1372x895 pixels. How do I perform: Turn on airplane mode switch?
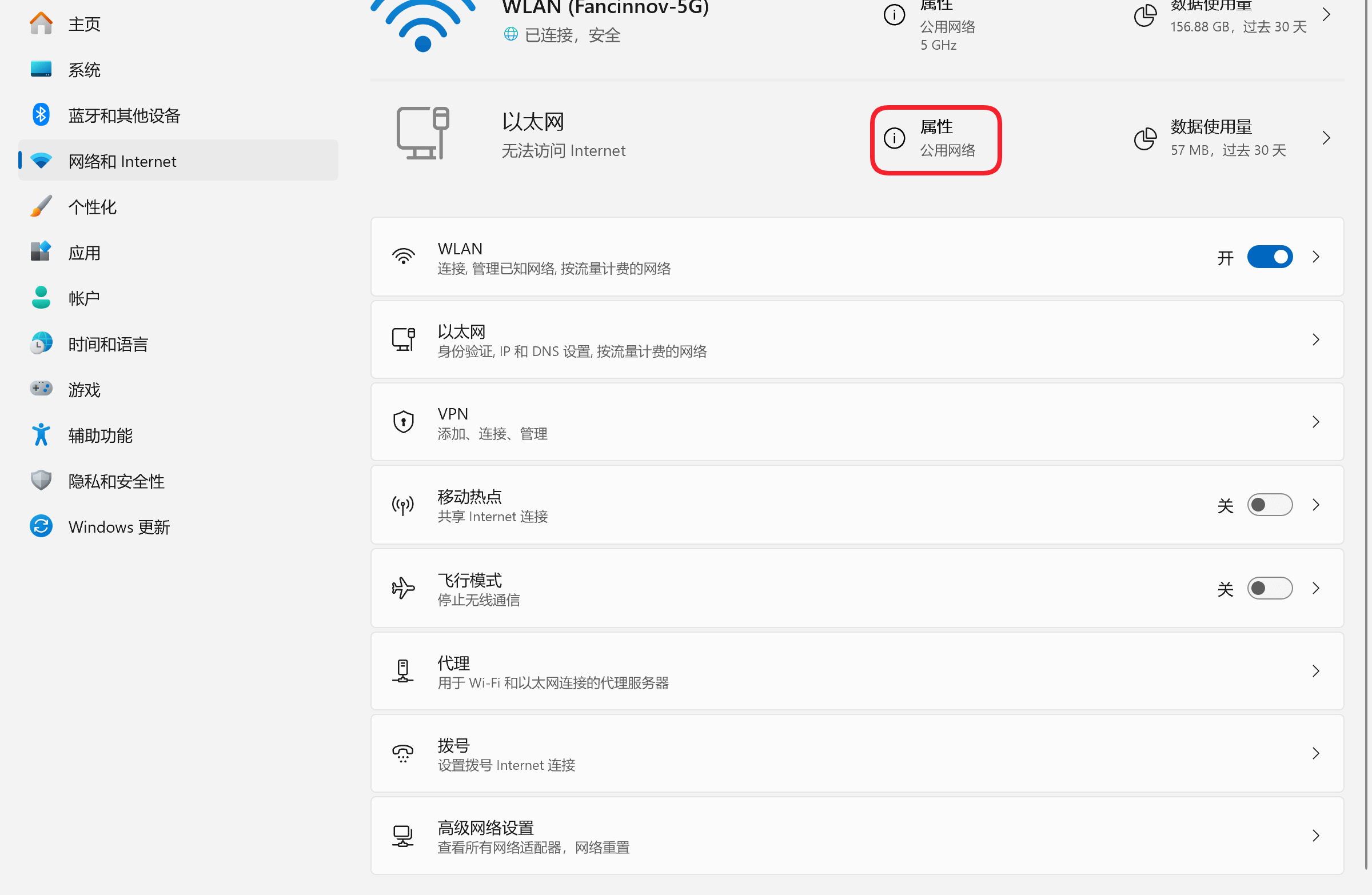coord(1270,589)
